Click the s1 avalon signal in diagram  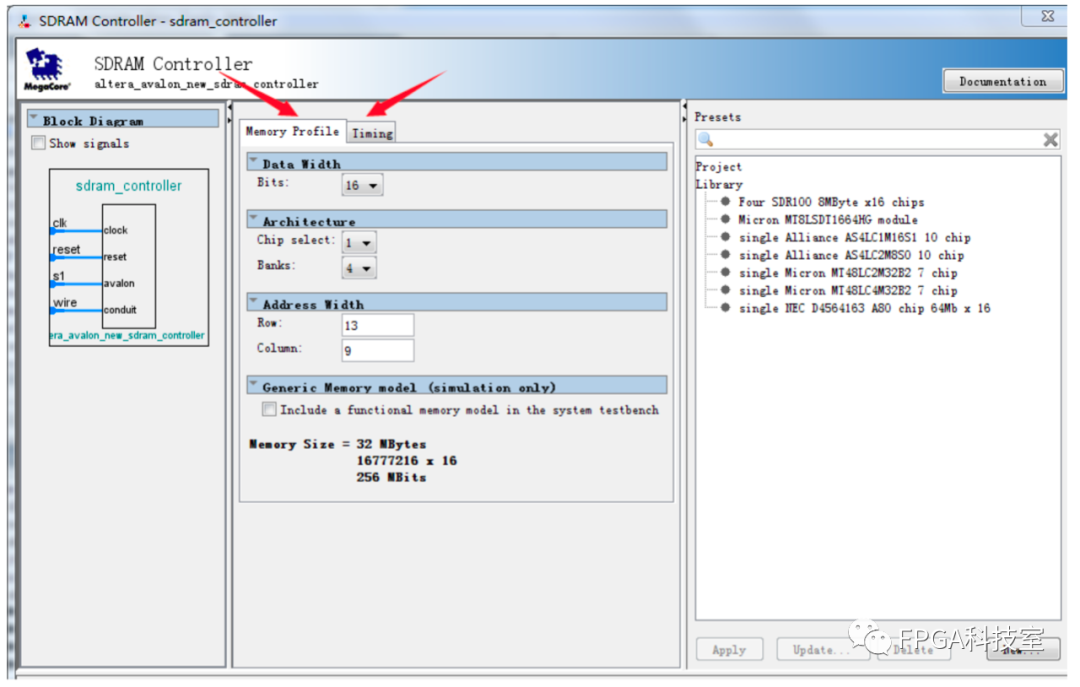tap(59, 276)
